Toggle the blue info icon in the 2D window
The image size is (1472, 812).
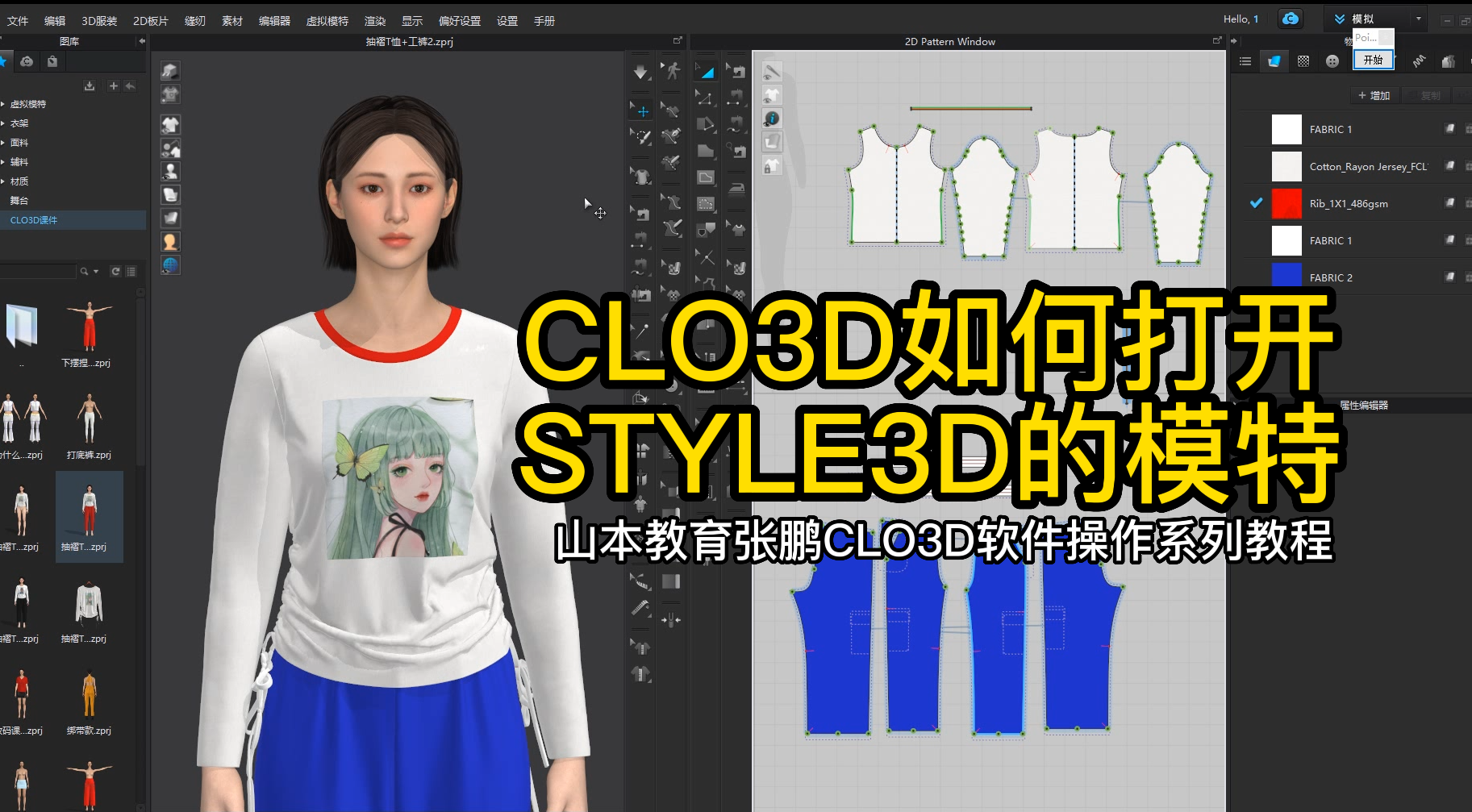772,119
